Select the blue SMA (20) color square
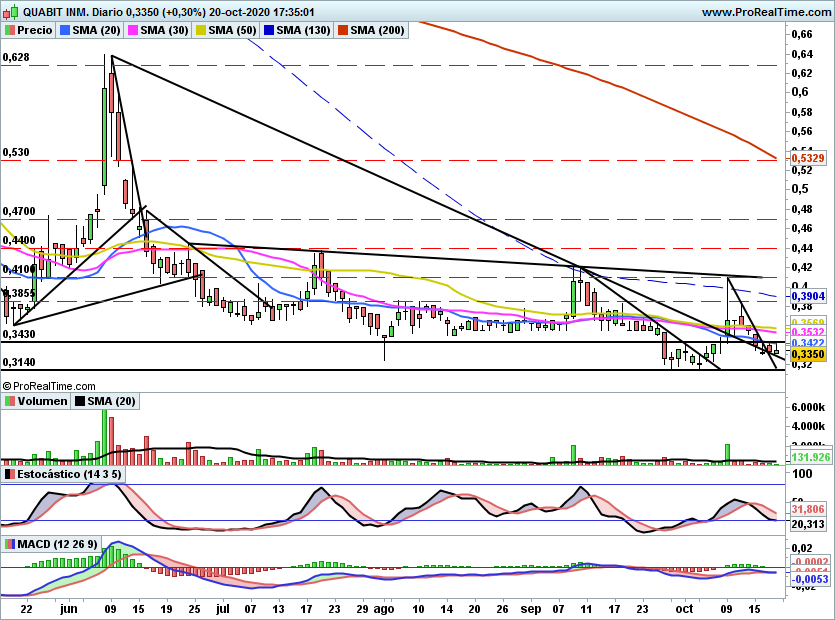This screenshot has height=620, width=835. point(67,31)
